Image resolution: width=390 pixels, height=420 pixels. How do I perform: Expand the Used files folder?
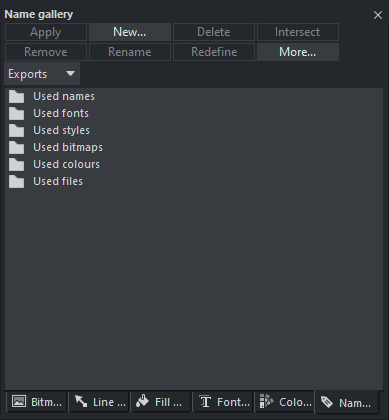pyautogui.click(x=16, y=181)
